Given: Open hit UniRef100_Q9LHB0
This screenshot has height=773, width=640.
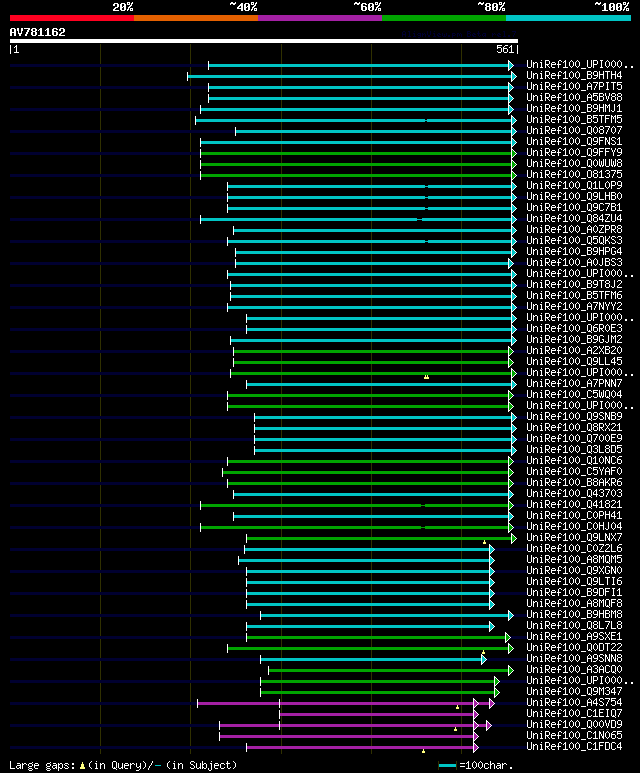Looking at the screenshot, I should (574, 196).
